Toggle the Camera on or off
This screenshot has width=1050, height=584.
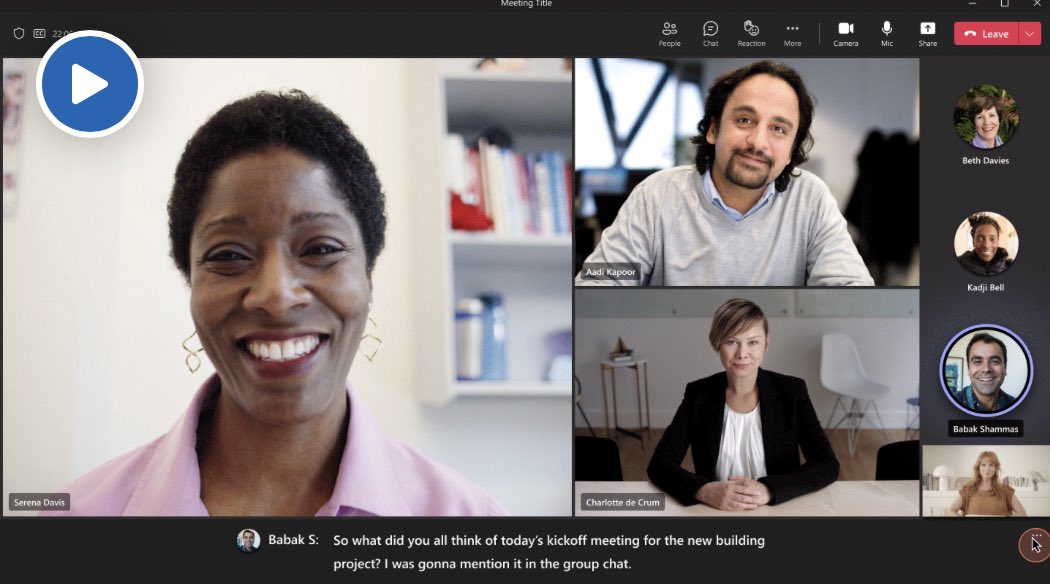coord(846,34)
